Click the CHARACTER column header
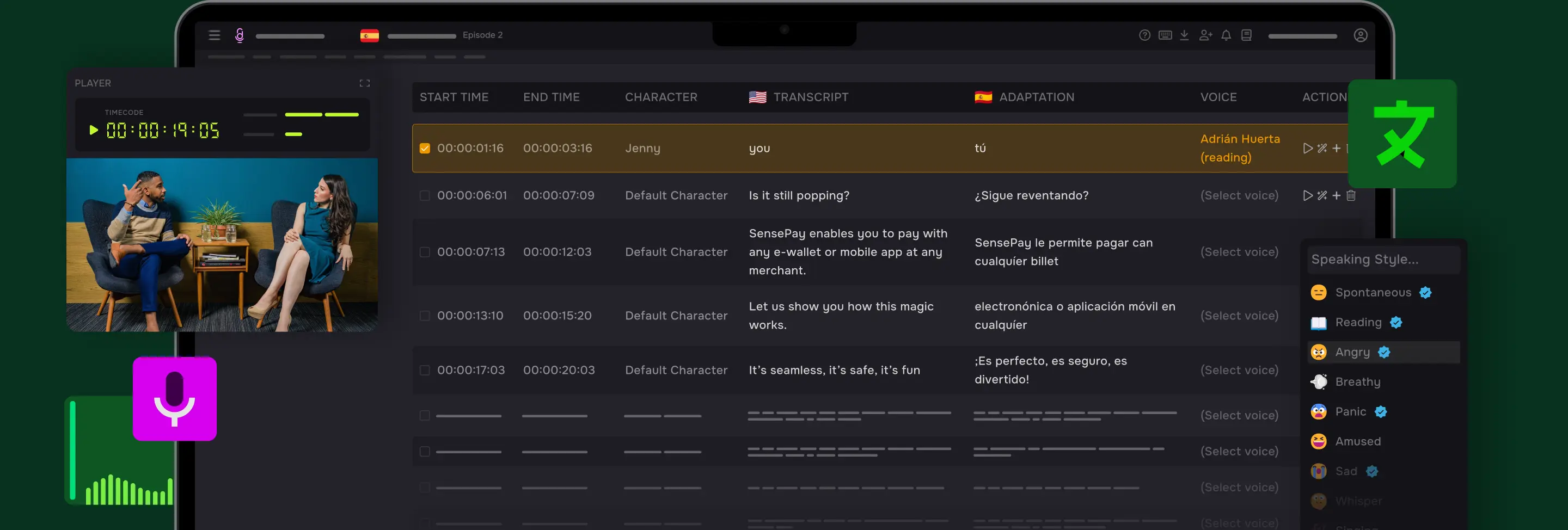 (660, 97)
